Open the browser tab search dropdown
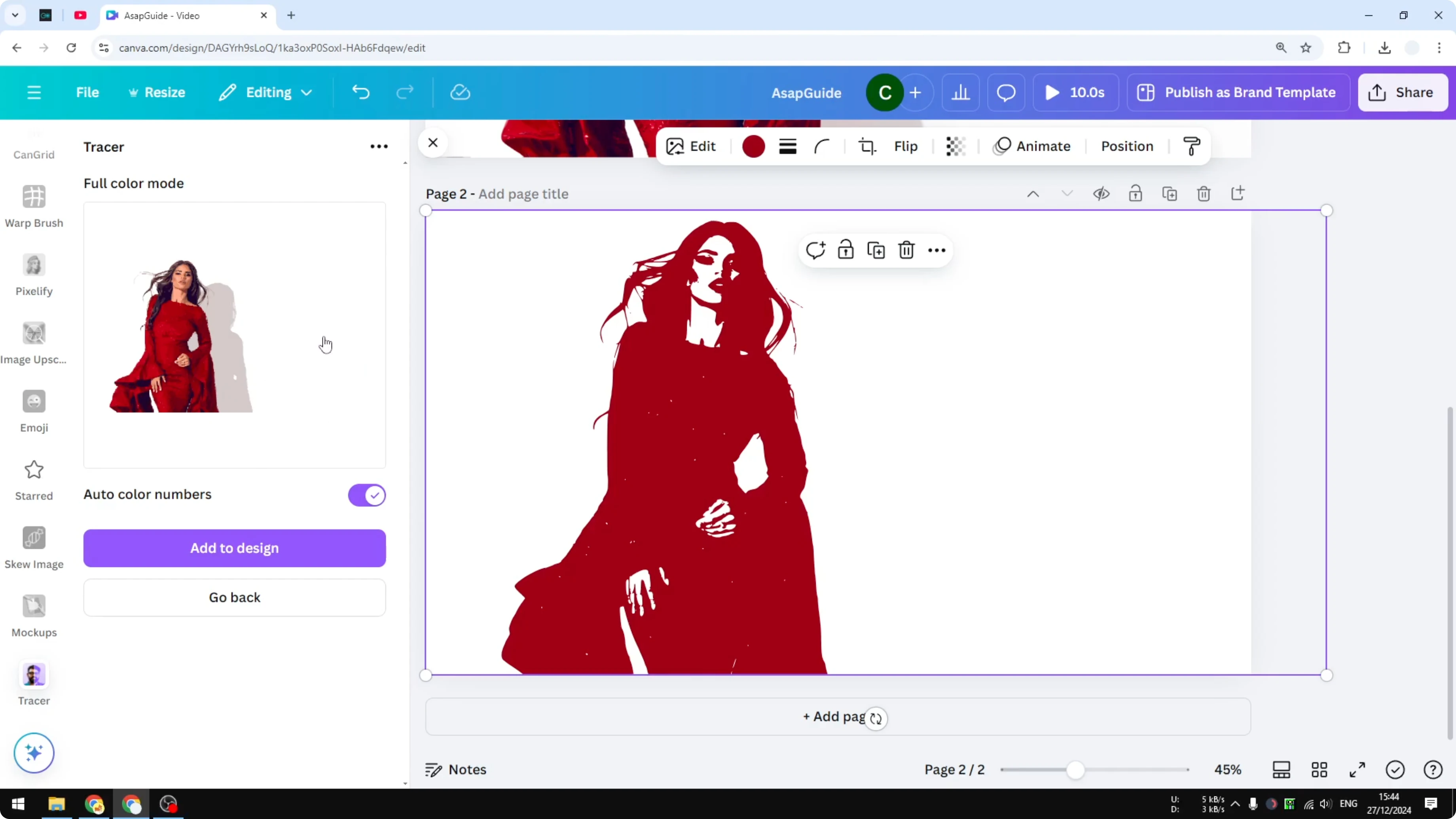The image size is (1456, 819). [x=15, y=15]
